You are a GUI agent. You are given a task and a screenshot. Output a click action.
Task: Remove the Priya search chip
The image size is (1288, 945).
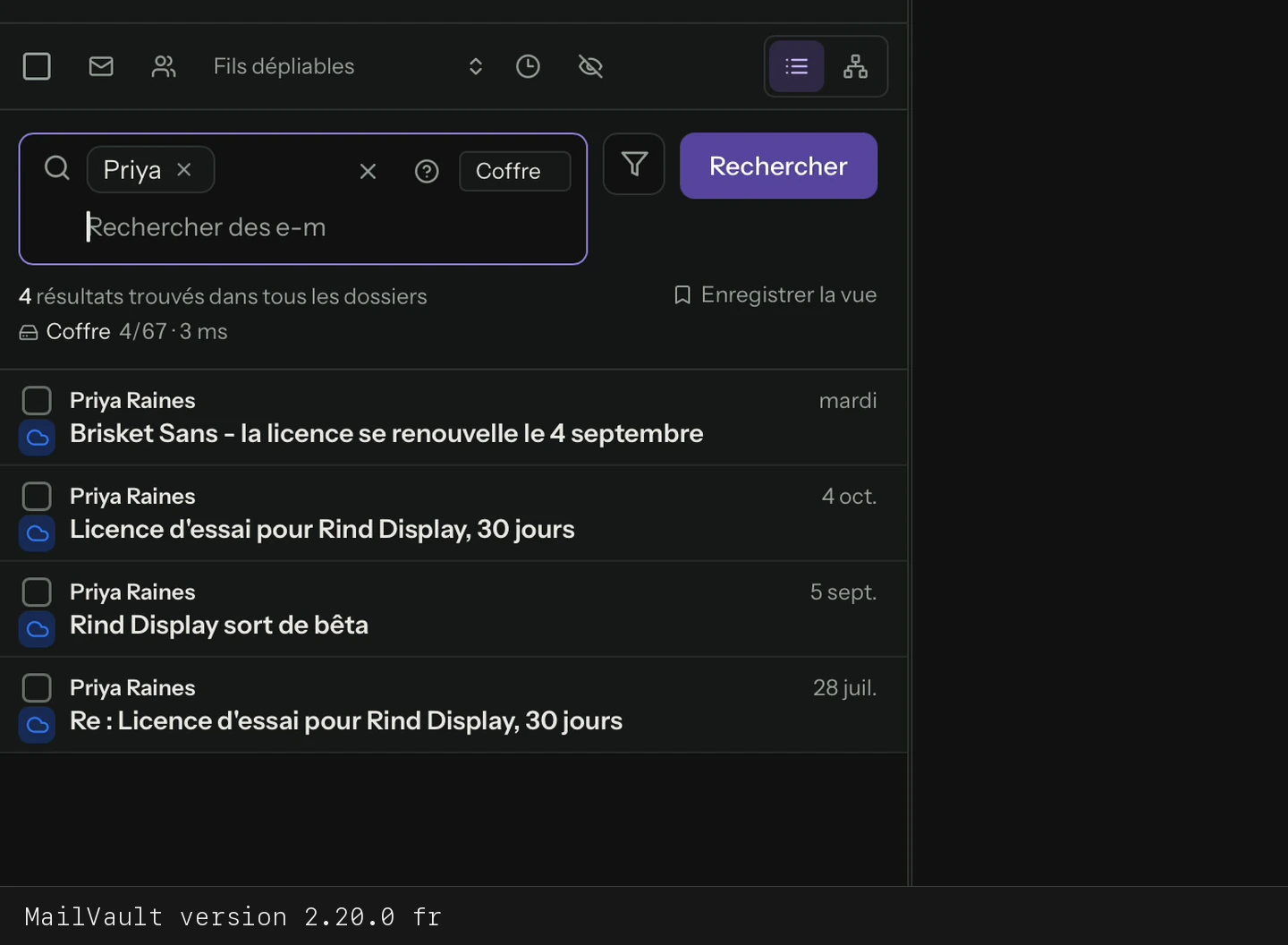pos(184,169)
